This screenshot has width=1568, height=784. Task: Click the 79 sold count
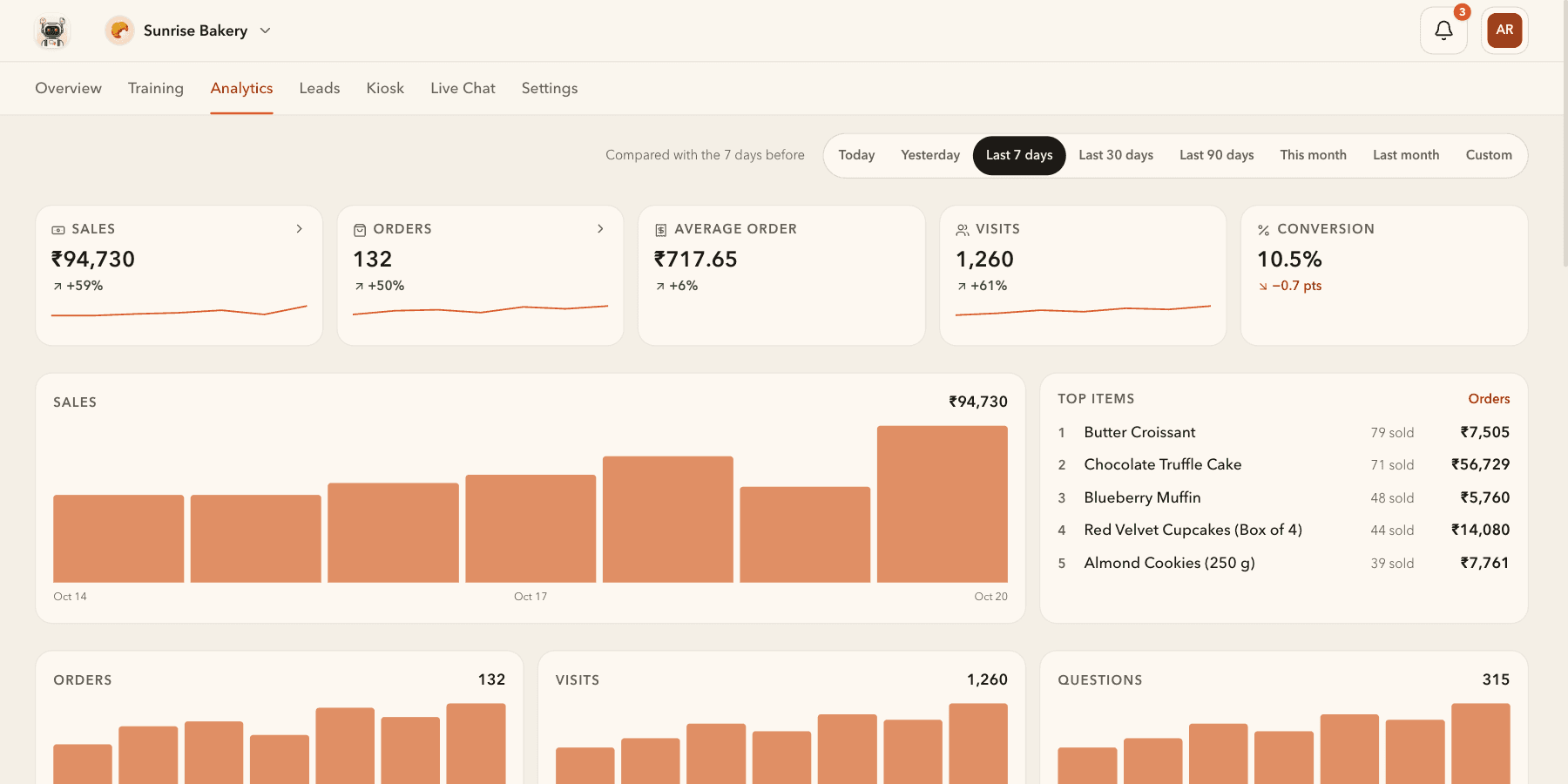1392,433
